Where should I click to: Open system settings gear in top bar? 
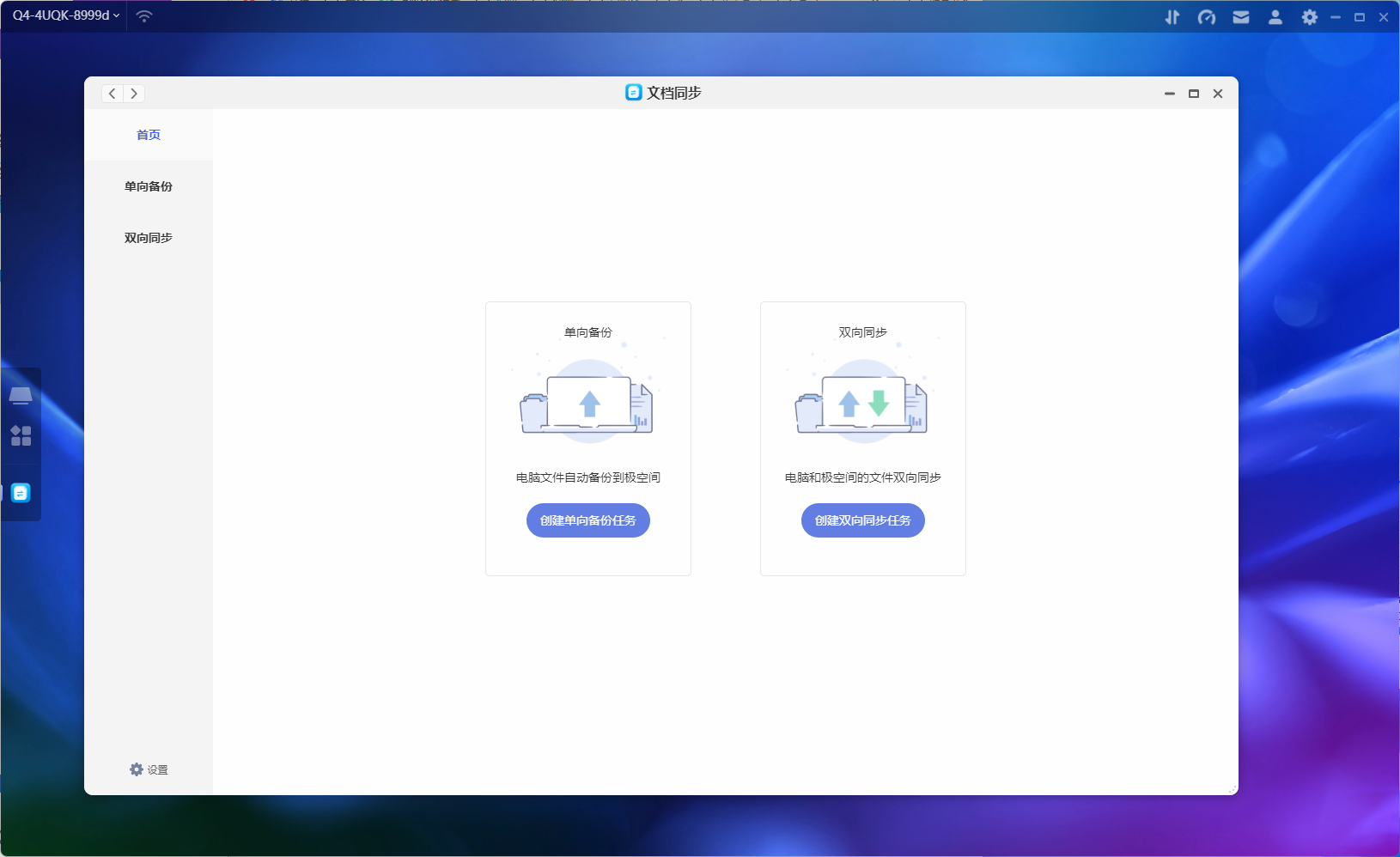(x=1309, y=17)
